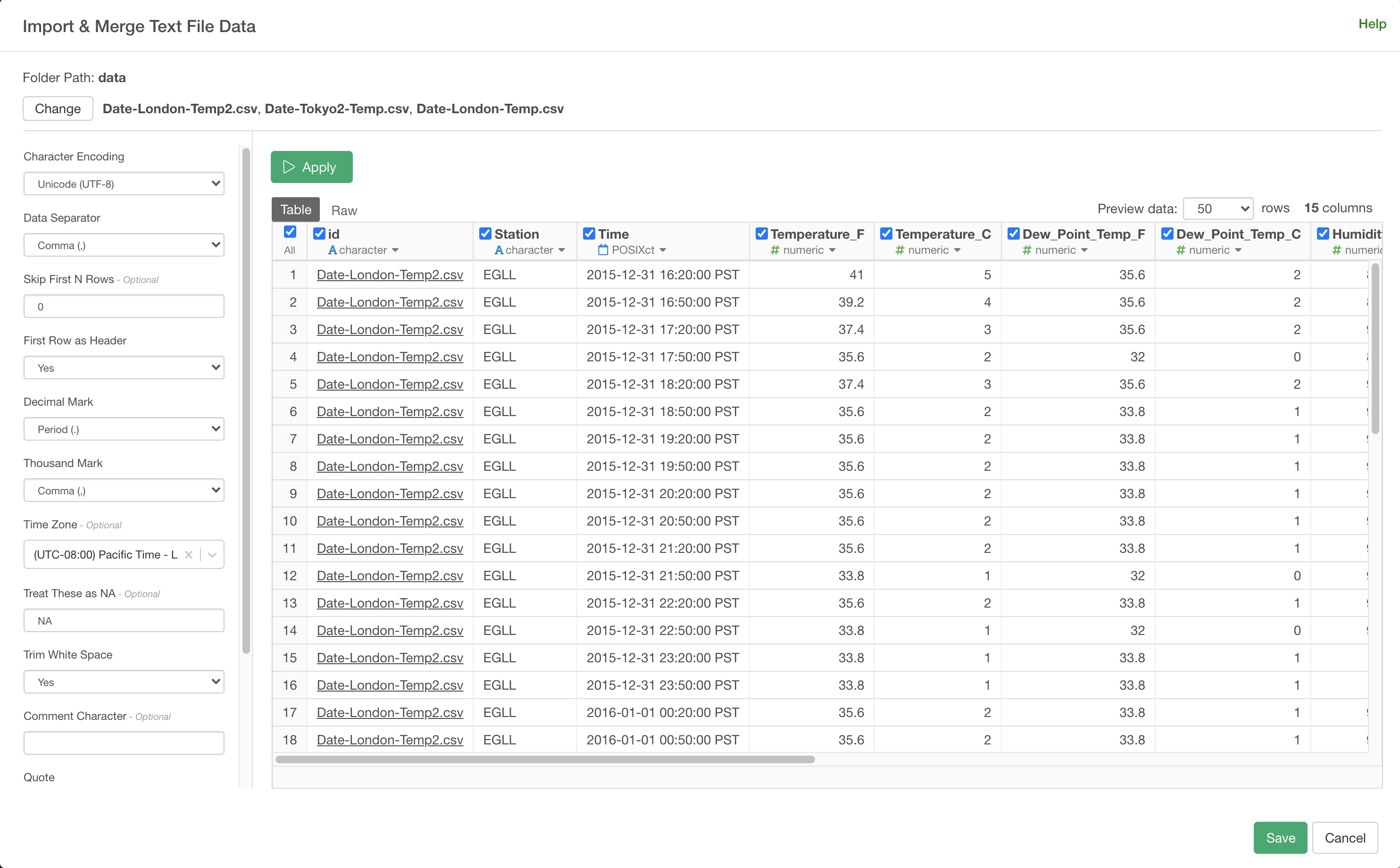Click the play icon on the Apply button
This screenshot has height=868, width=1400.
(289, 167)
